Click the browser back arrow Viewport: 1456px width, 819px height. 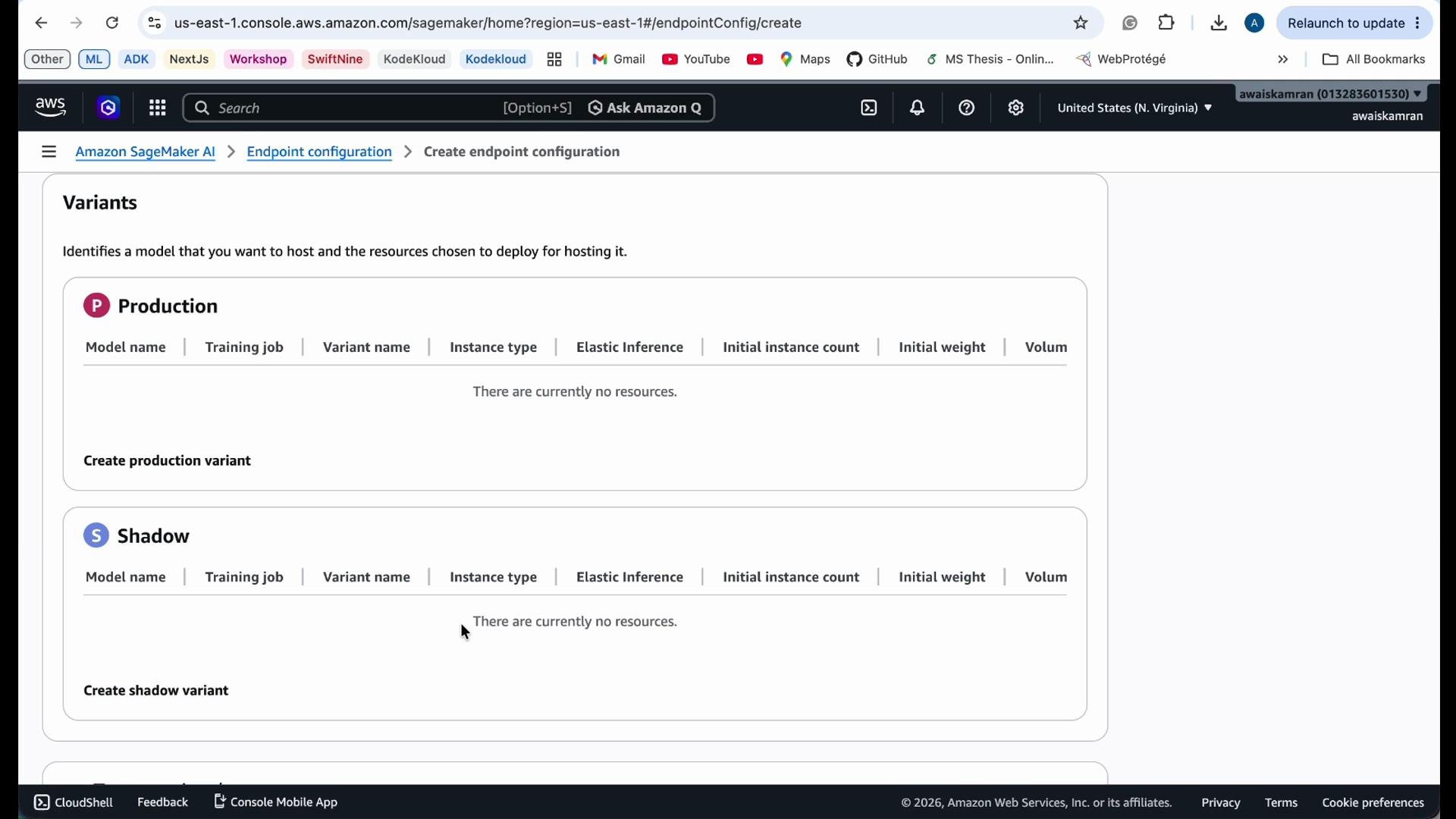pos(41,24)
